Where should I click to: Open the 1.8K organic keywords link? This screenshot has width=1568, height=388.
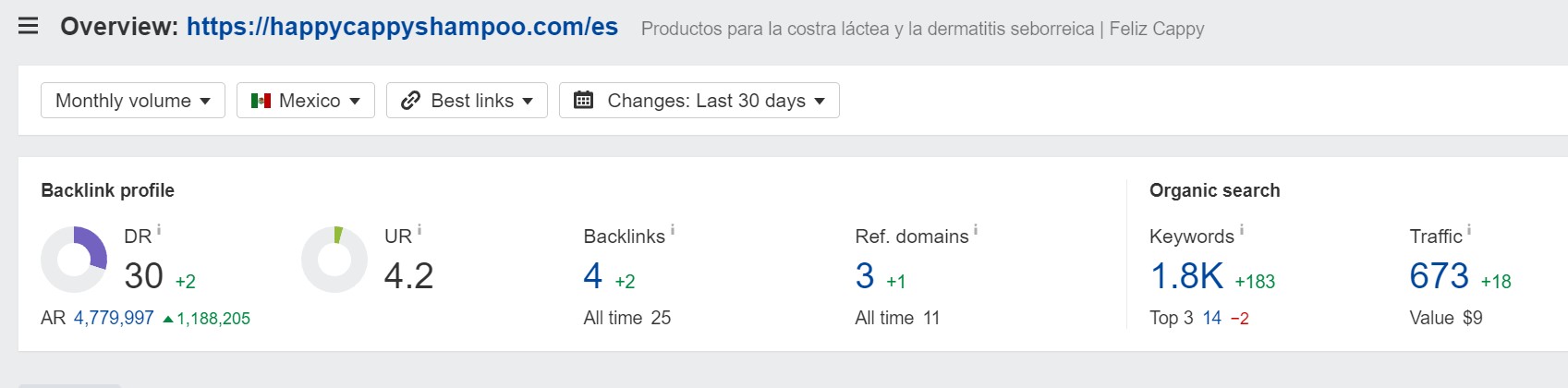tap(1186, 276)
